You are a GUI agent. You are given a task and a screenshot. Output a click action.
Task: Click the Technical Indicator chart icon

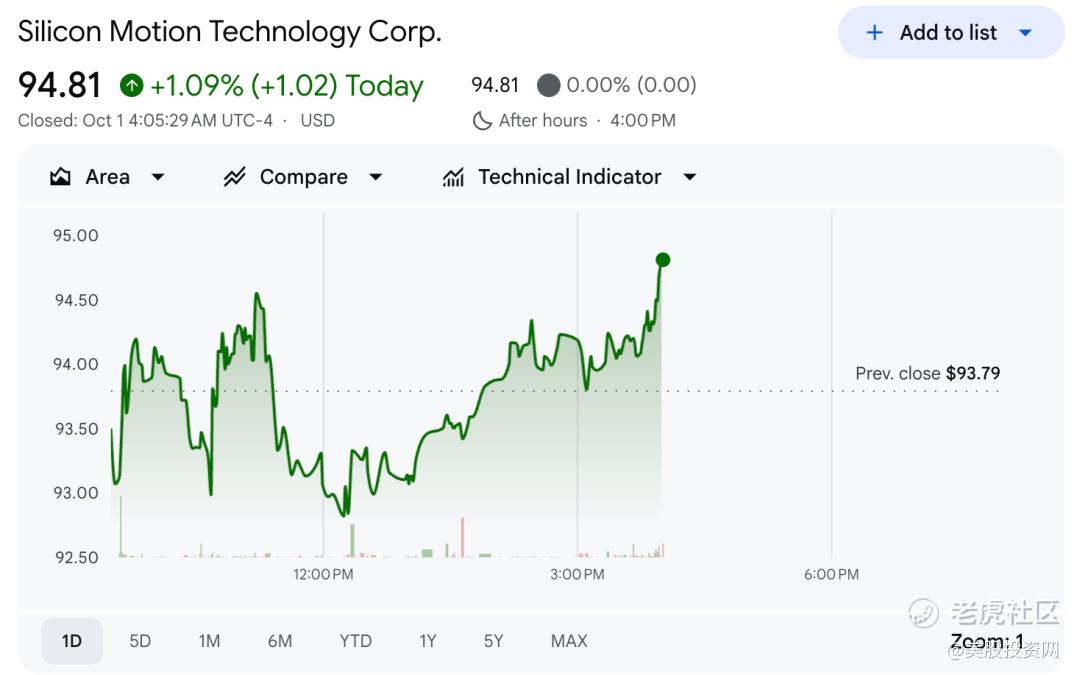[x=453, y=177]
